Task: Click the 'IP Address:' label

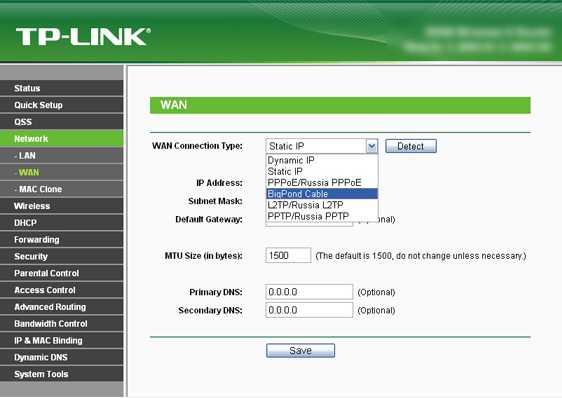Action: 219,183
